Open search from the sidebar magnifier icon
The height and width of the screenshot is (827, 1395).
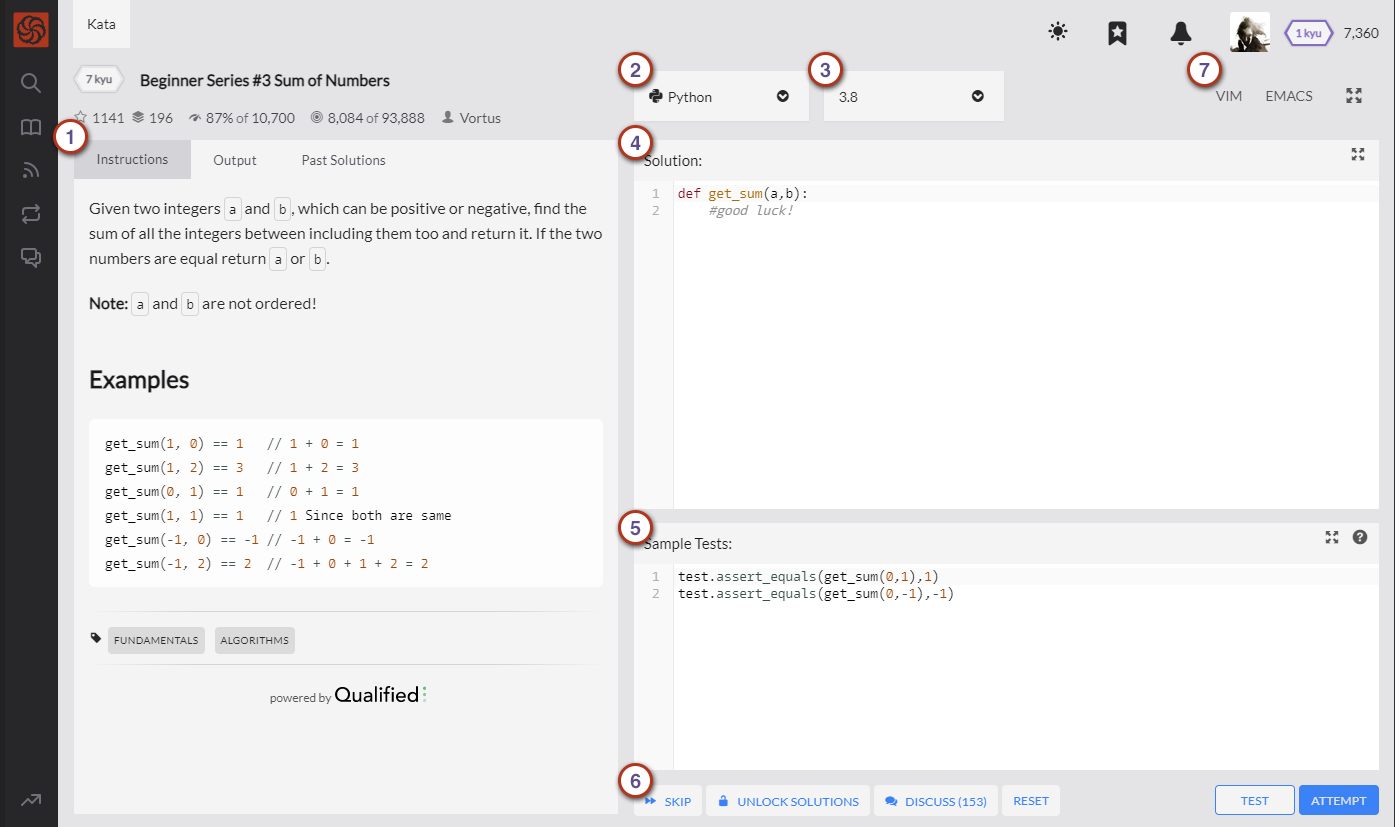point(30,82)
